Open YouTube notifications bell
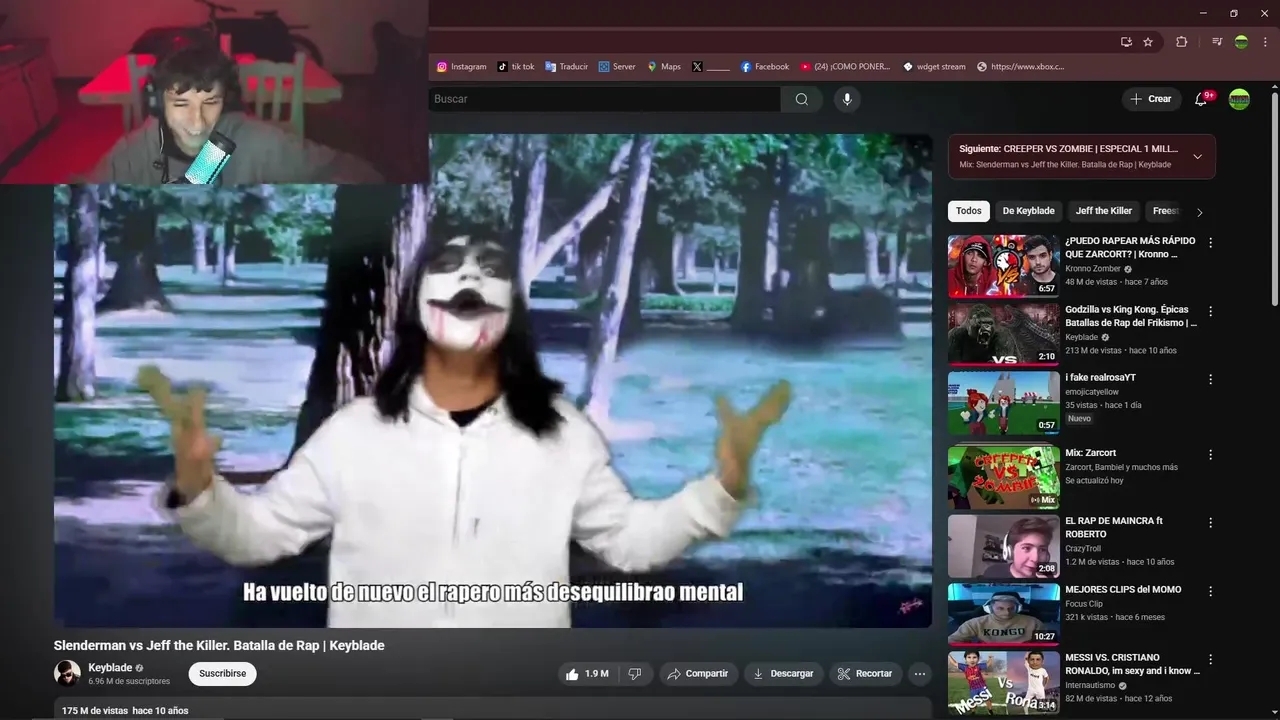Screen dimensions: 1280x720 1201,99
